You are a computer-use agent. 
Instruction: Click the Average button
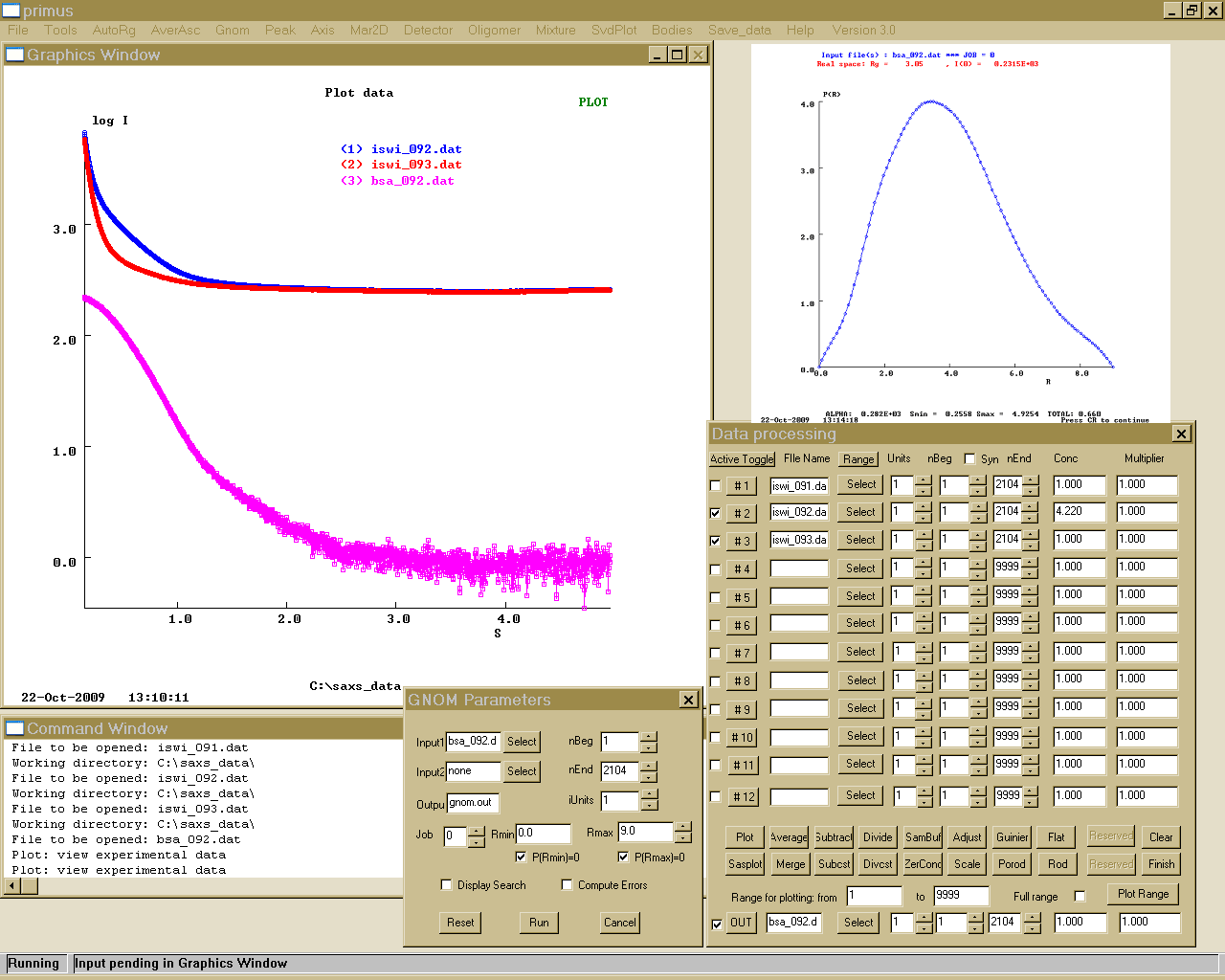coord(789,836)
